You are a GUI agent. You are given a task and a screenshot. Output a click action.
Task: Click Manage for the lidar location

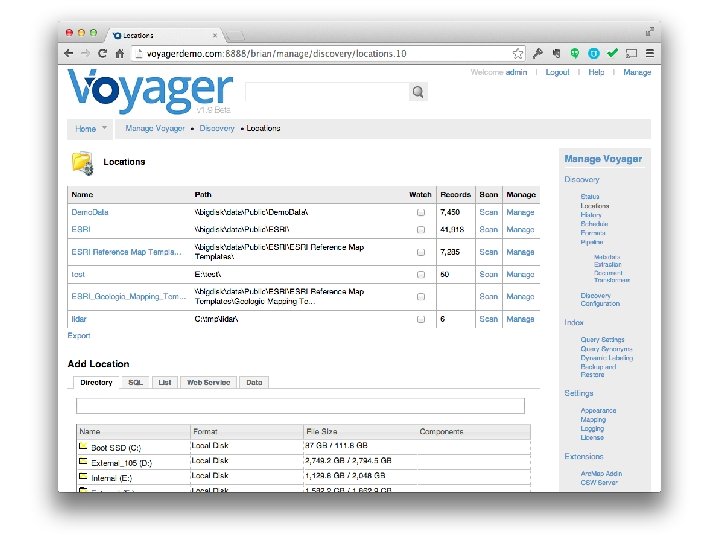coord(520,319)
